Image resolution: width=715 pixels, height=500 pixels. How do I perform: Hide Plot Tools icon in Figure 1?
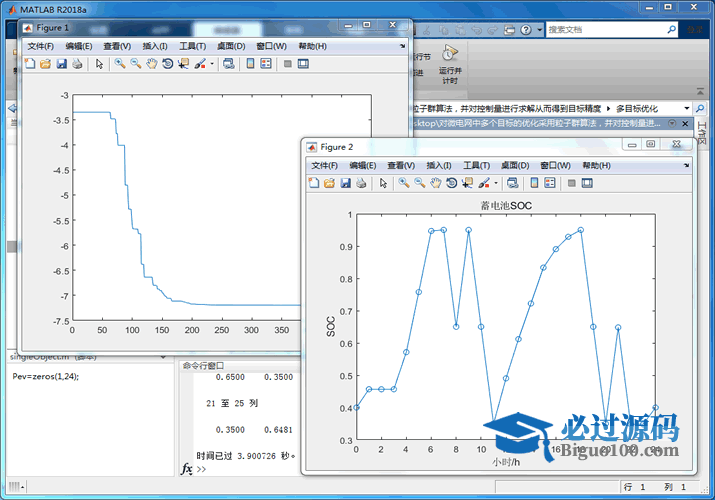[x=287, y=64]
